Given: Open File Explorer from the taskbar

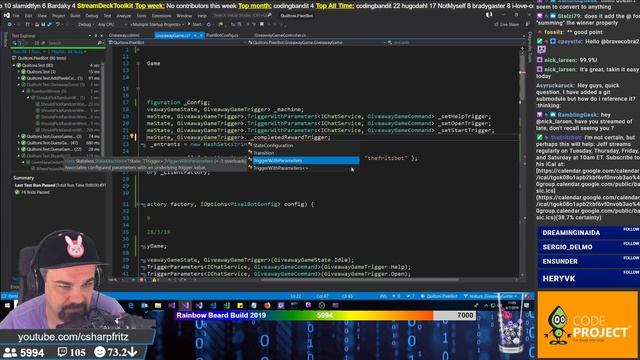Looking at the screenshot, I should point(158,305).
